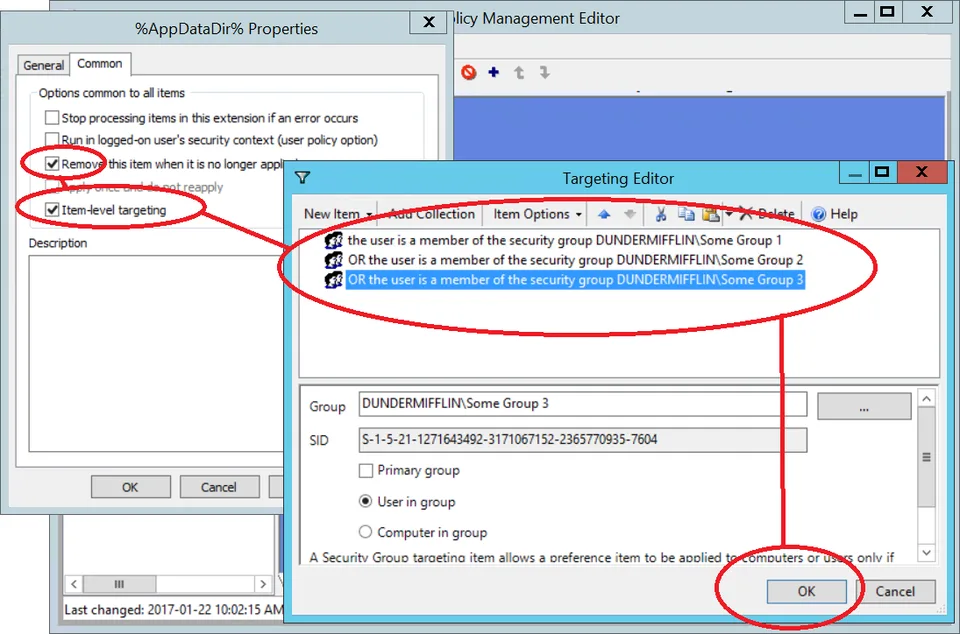Screen dimensions: 960x634
Task: Close the Management Editor window
Action: click(927, 11)
